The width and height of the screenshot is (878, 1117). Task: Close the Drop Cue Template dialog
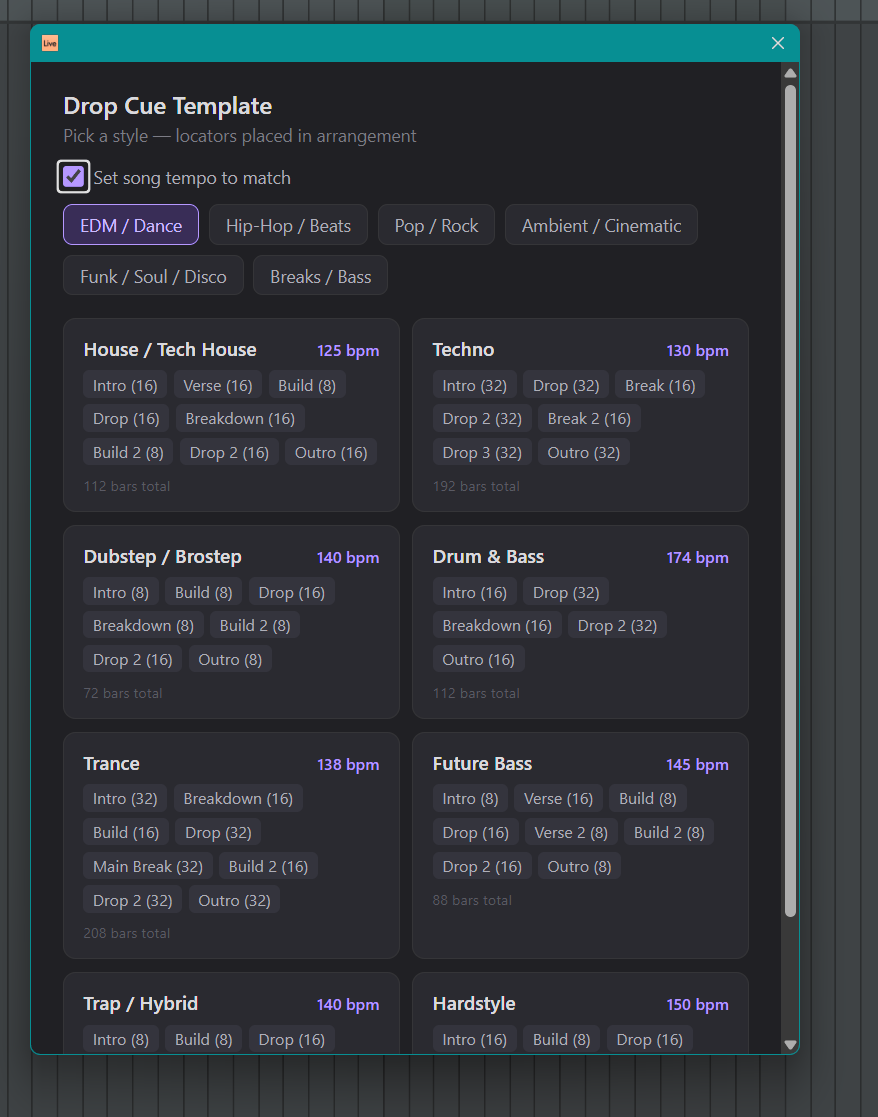click(778, 43)
